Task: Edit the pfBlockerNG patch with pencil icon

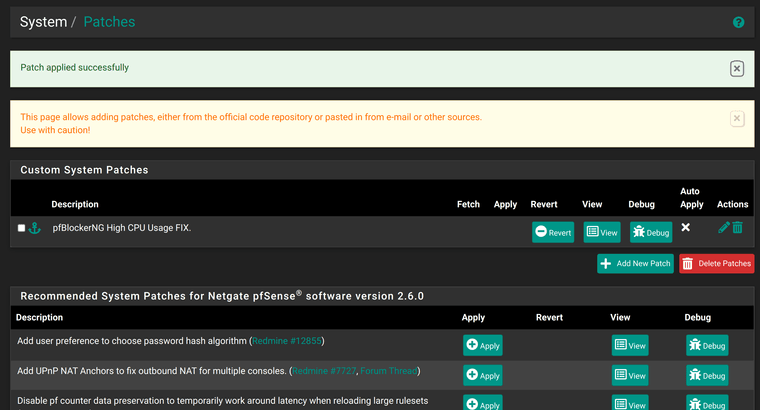Action: pyautogui.click(x=724, y=227)
